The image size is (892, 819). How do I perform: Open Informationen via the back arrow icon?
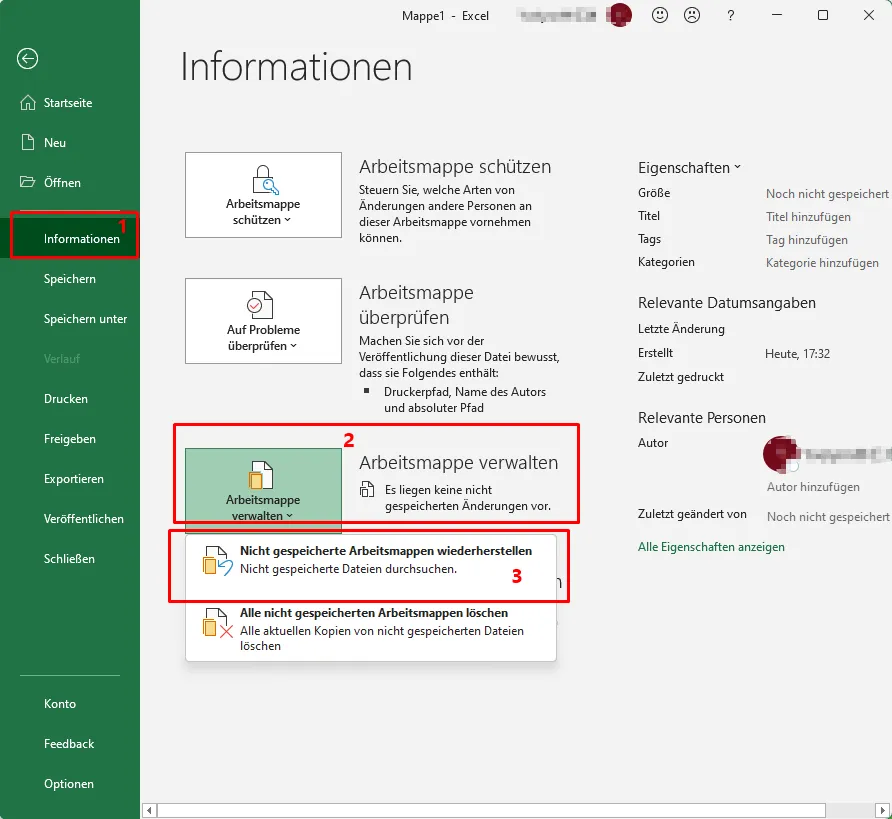tap(27, 59)
